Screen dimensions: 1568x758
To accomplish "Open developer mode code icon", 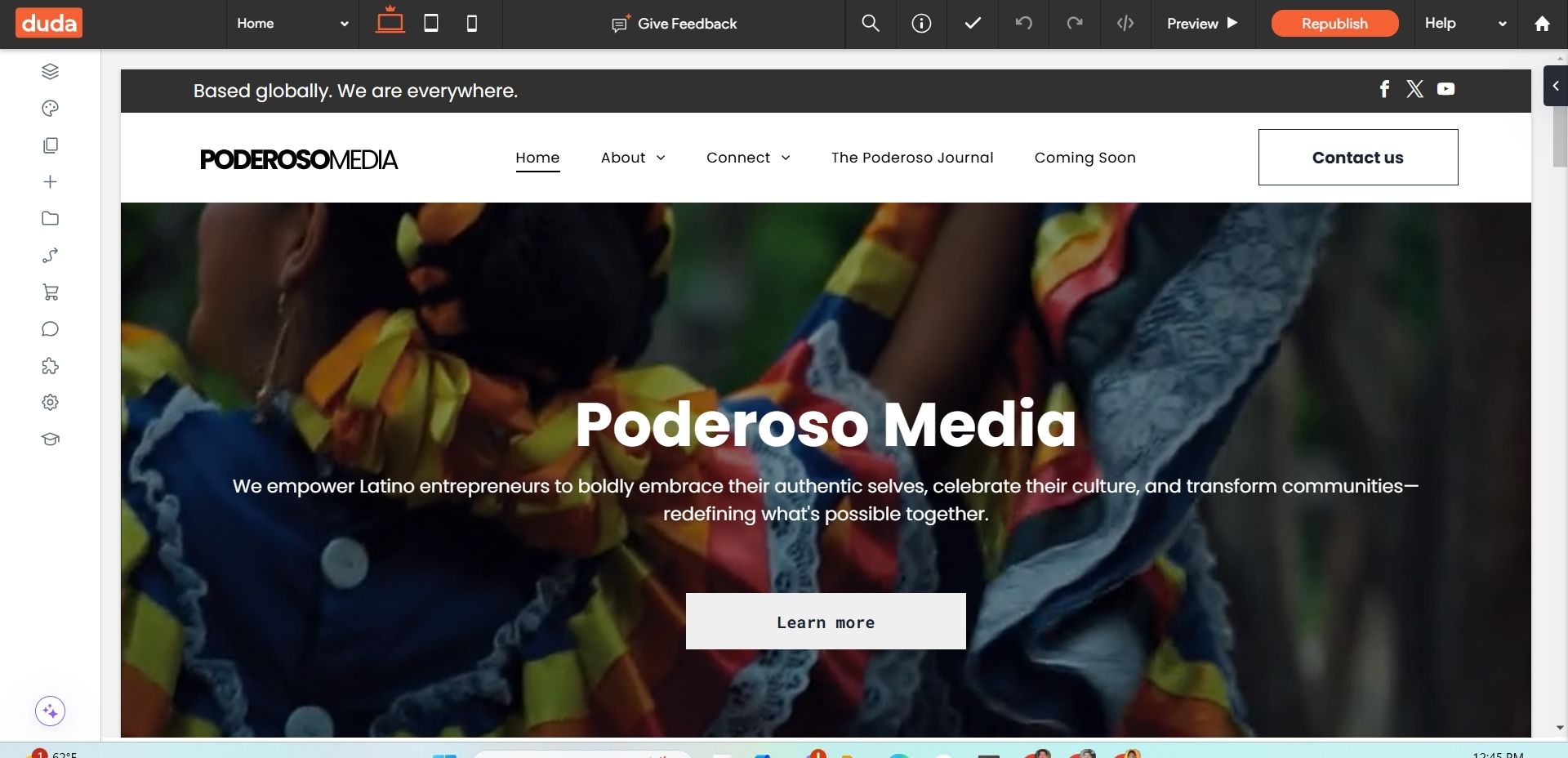I will point(1125,24).
